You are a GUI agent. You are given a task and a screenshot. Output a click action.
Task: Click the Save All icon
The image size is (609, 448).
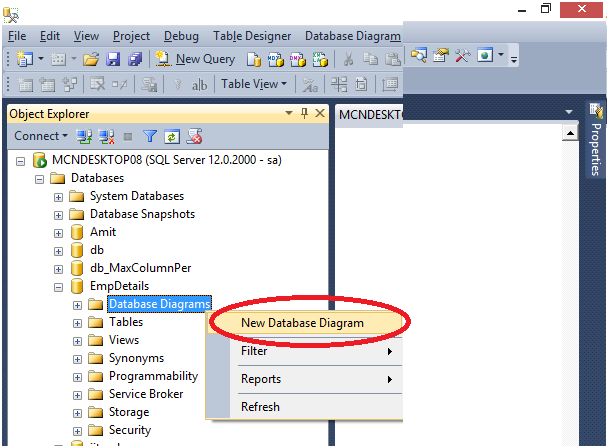[x=135, y=59]
